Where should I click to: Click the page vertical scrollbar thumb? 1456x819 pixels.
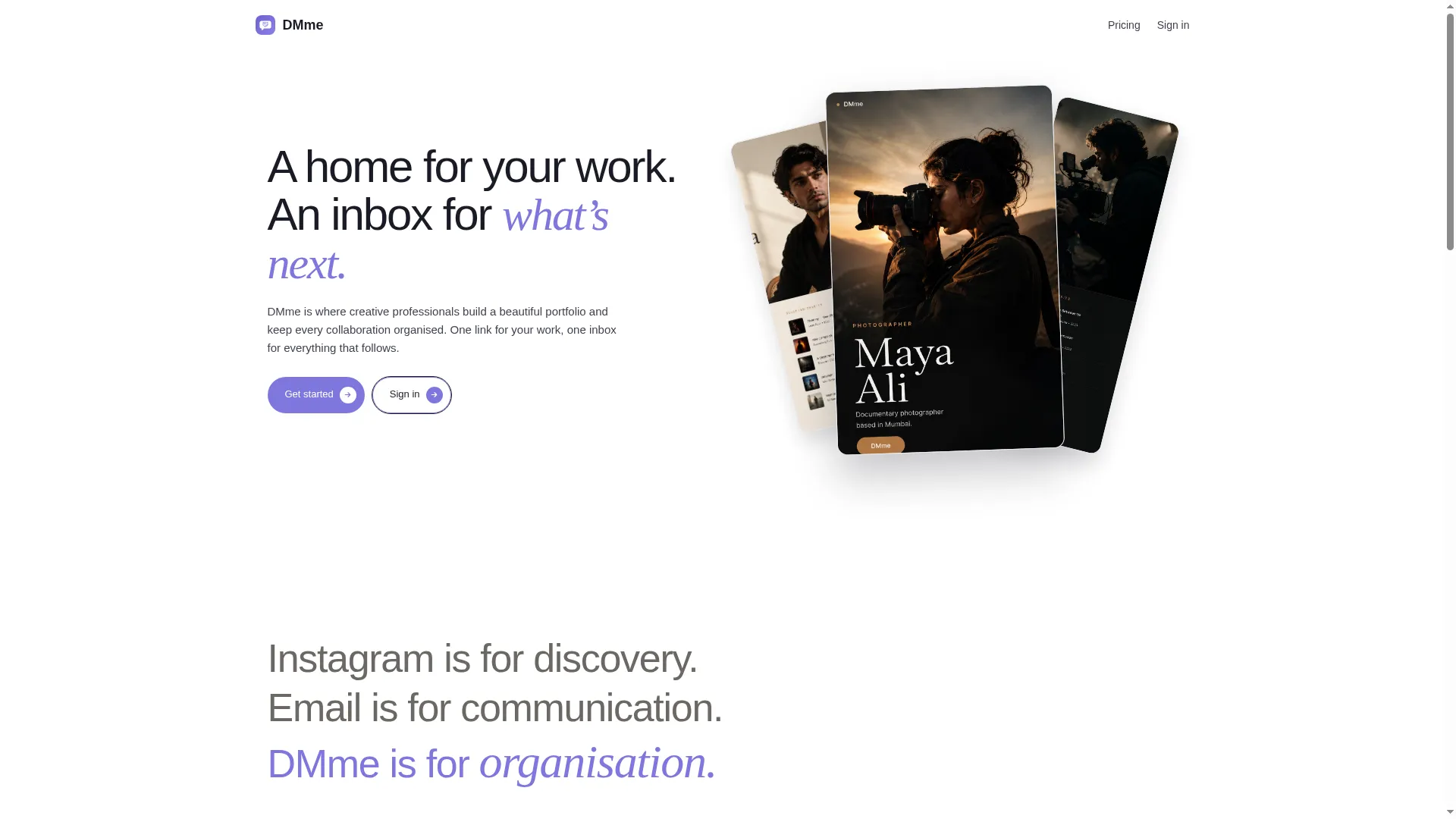tap(1450, 130)
